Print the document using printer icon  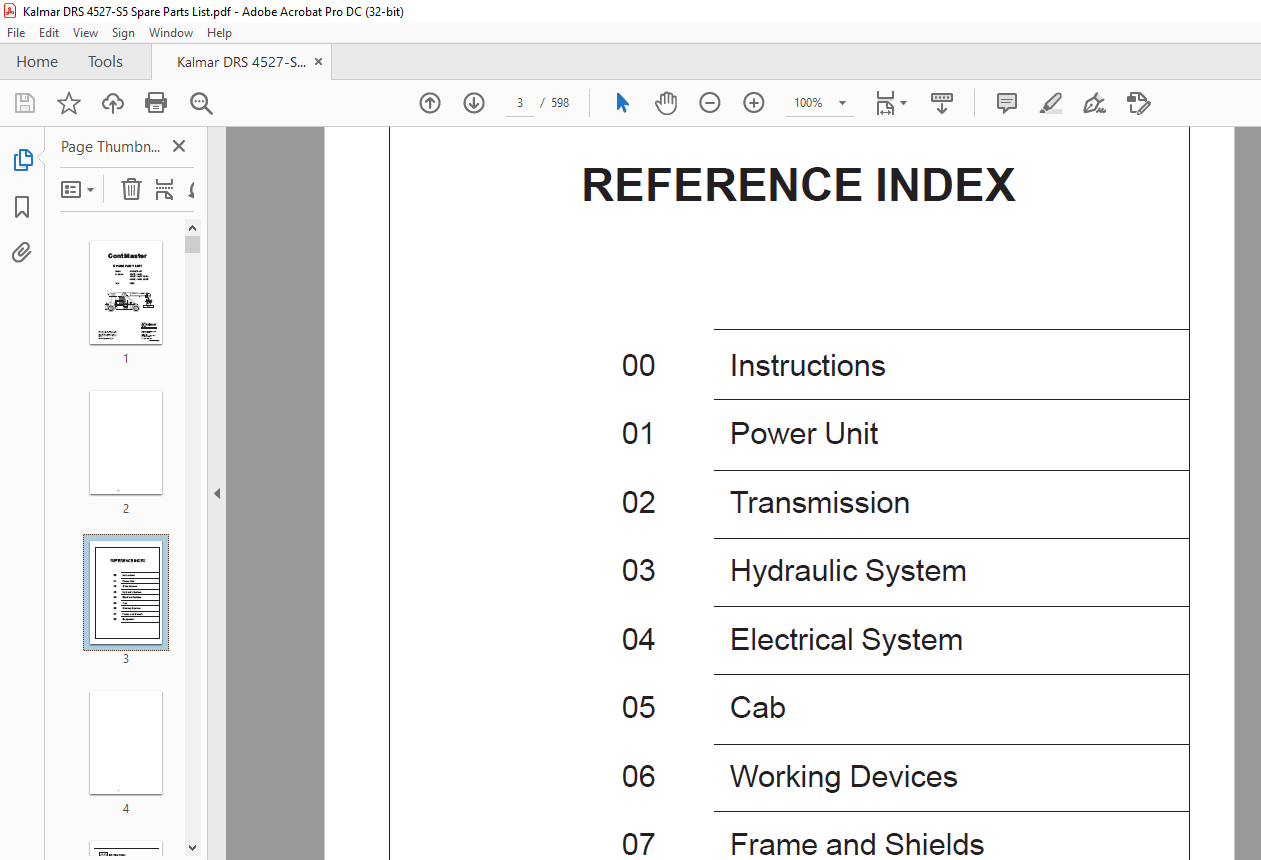pyautogui.click(x=156, y=103)
